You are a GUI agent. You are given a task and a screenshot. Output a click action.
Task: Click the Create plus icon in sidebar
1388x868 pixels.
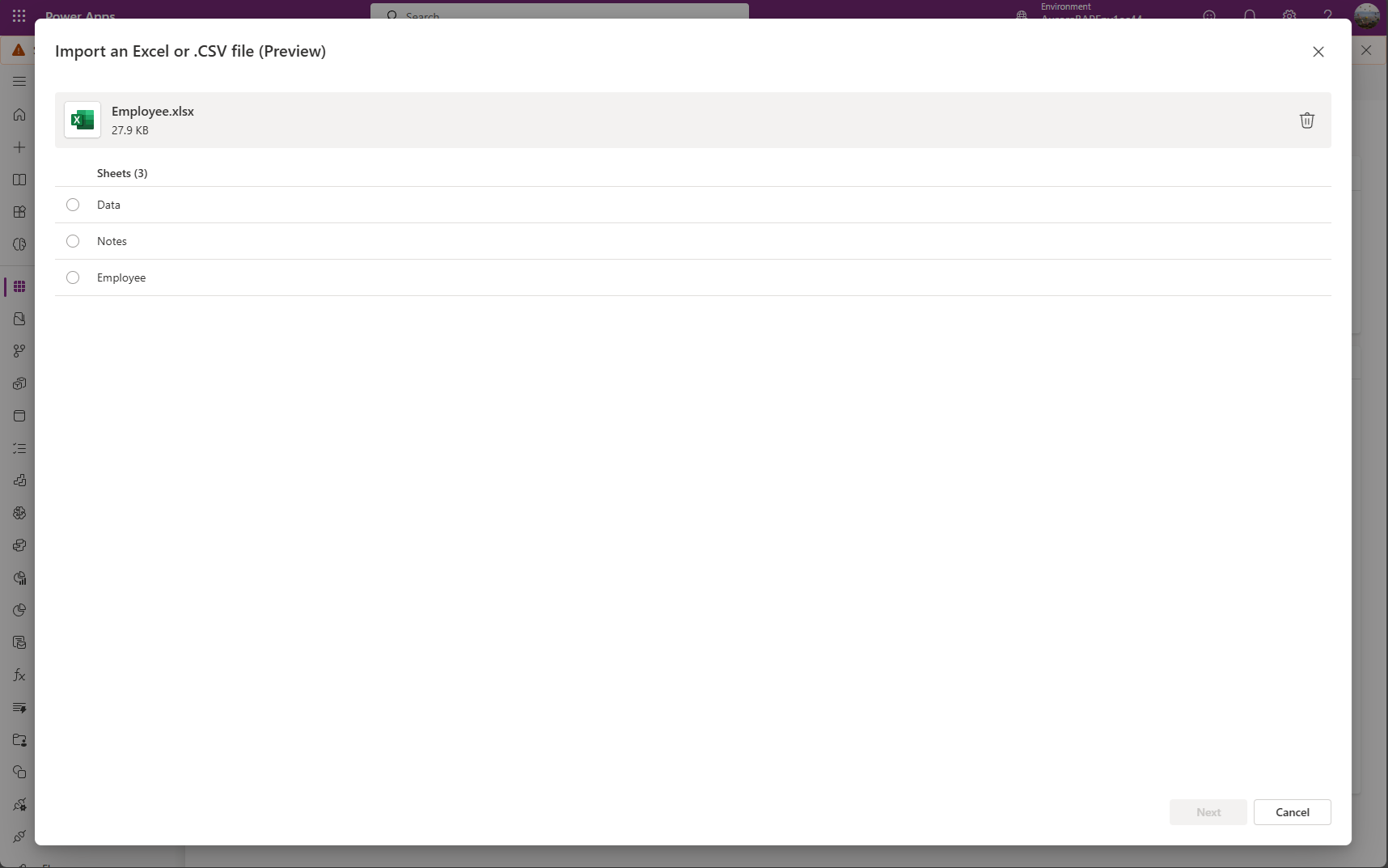point(19,146)
